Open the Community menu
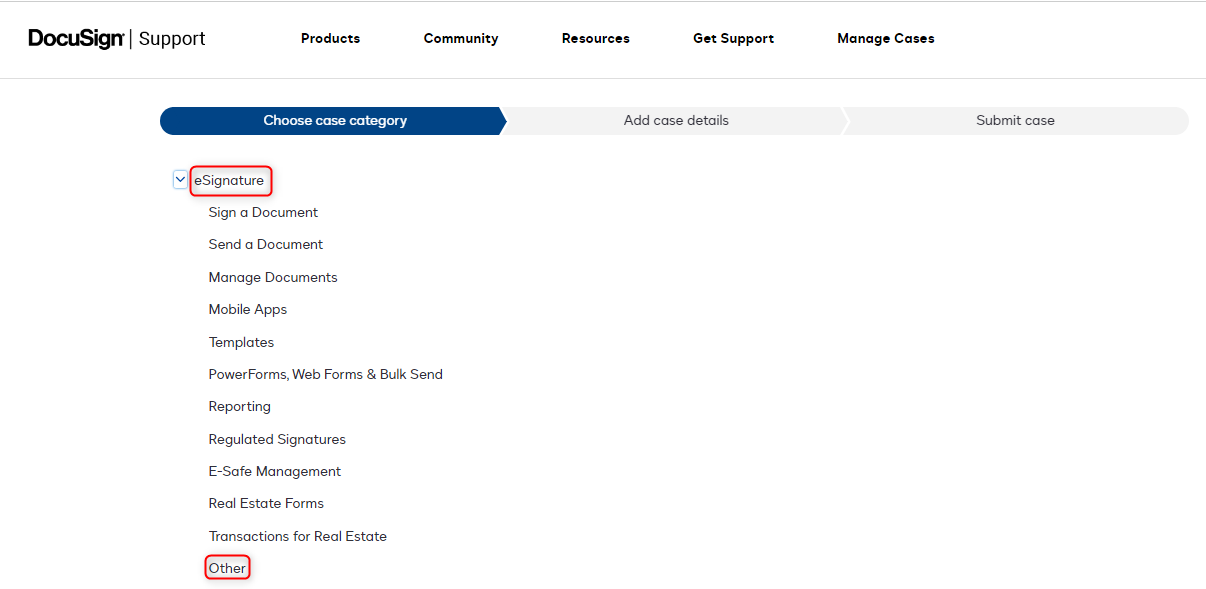The image size is (1206, 589). coord(460,39)
